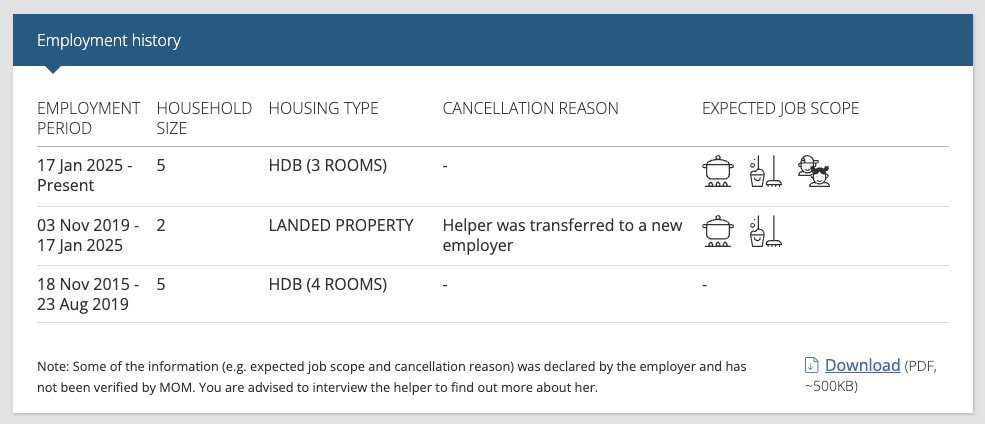Select the 03 Nov 2019 employment period
Viewport: 985px width, 424px height.
pyautogui.click(x=88, y=236)
